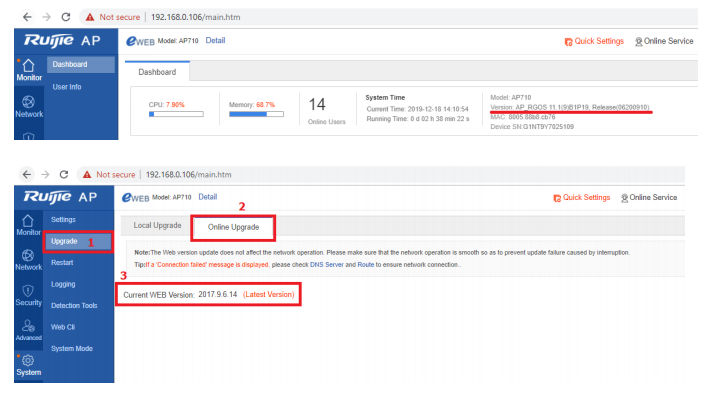Viewport: 712px width, 393px height.
Task: Open Quick Settings in bottom window
Action: (582, 198)
